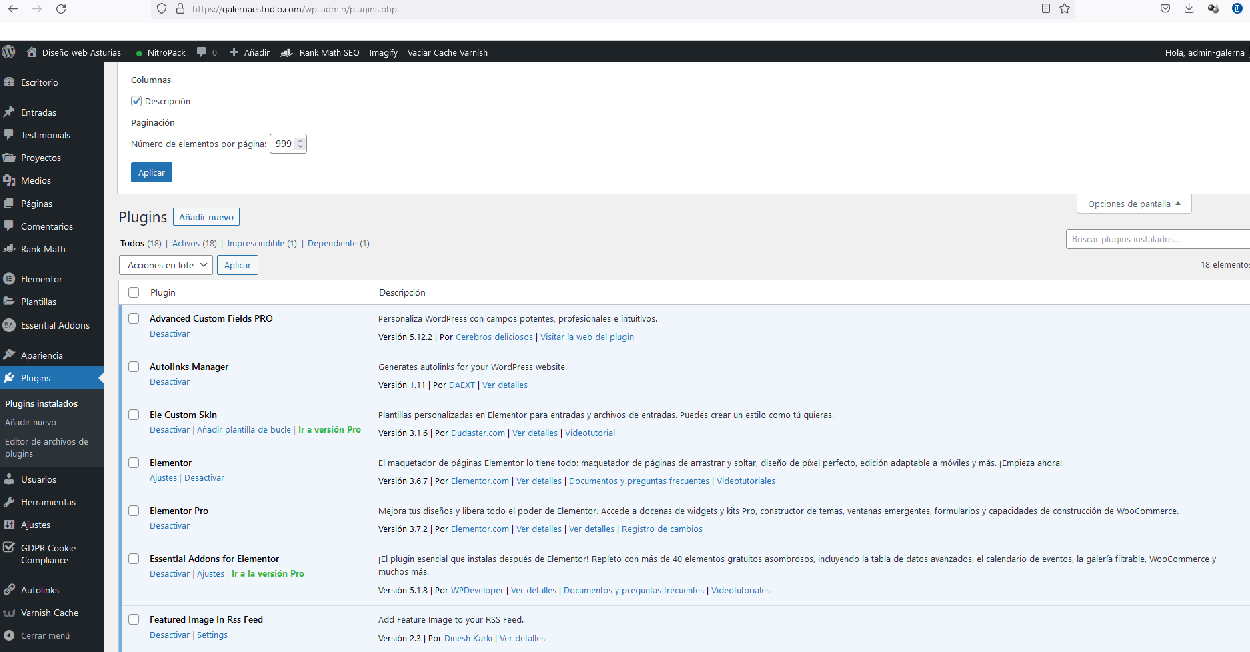The image size is (1250, 652).
Task: Click the Escritorio dashboard icon in sidebar
Action: [x=9, y=82]
